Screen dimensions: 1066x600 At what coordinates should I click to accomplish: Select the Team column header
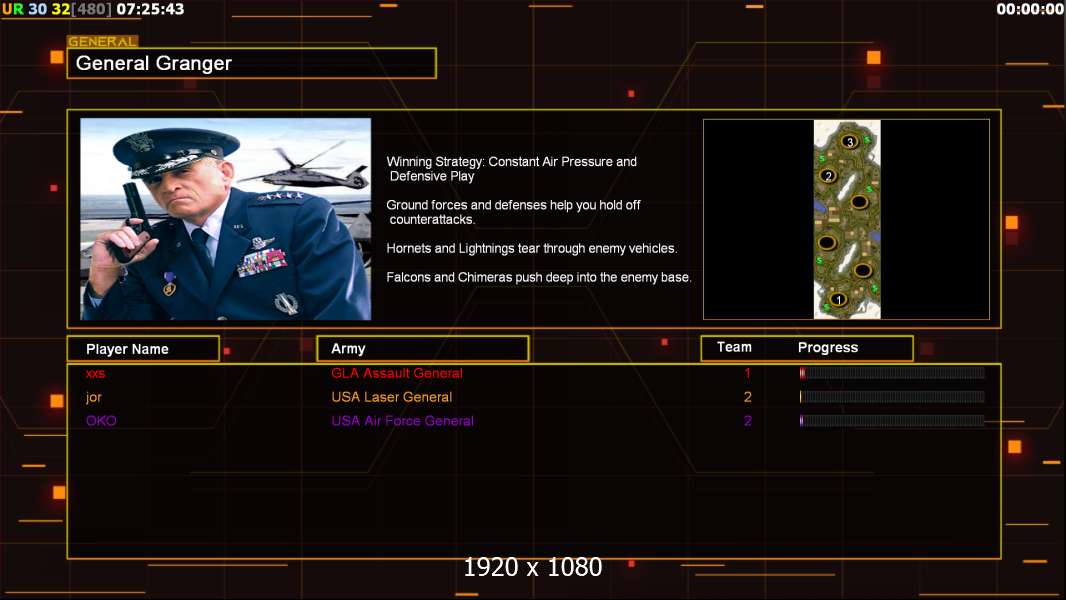pyautogui.click(x=734, y=347)
